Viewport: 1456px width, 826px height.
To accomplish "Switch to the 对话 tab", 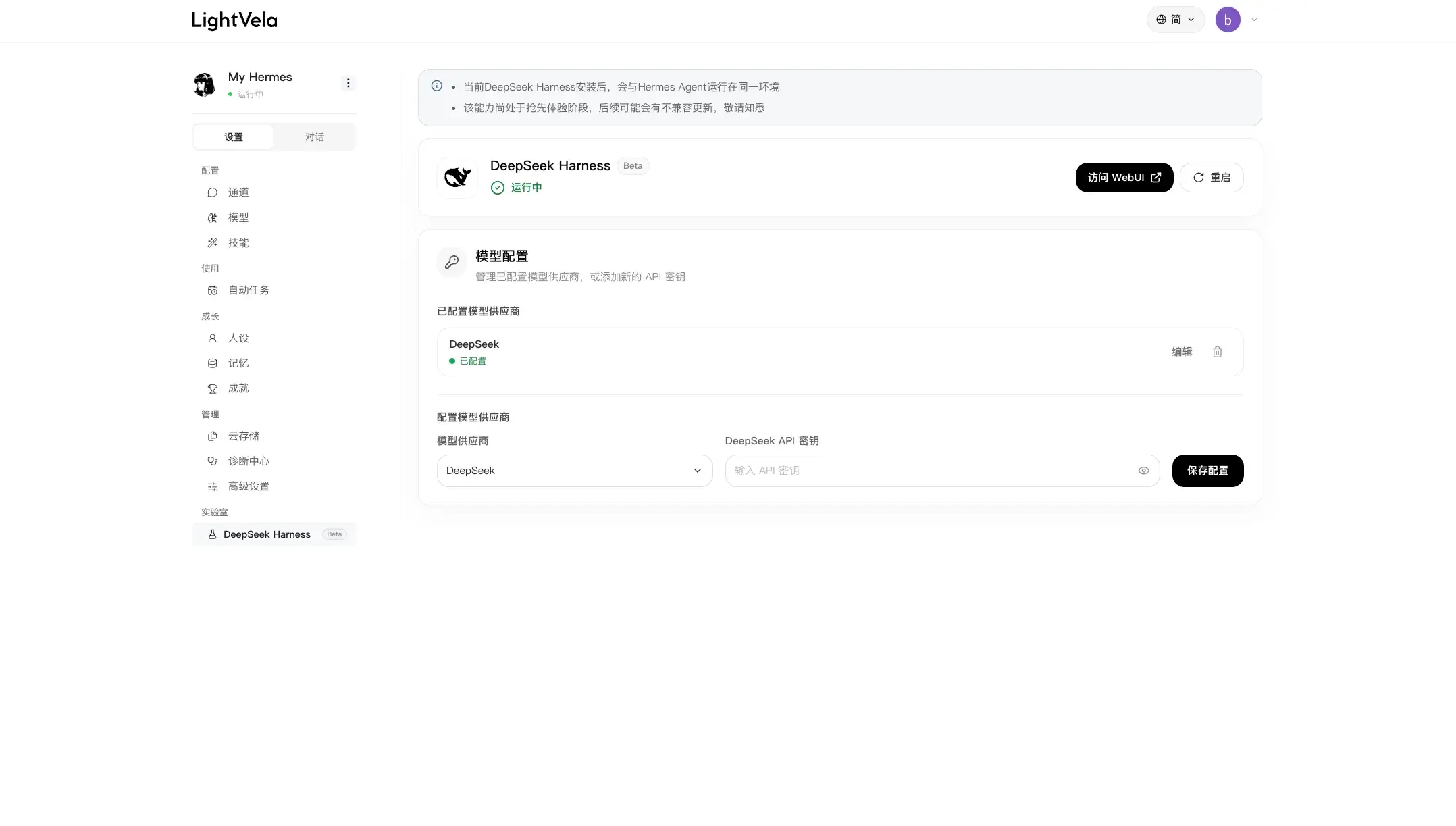I will (314, 137).
